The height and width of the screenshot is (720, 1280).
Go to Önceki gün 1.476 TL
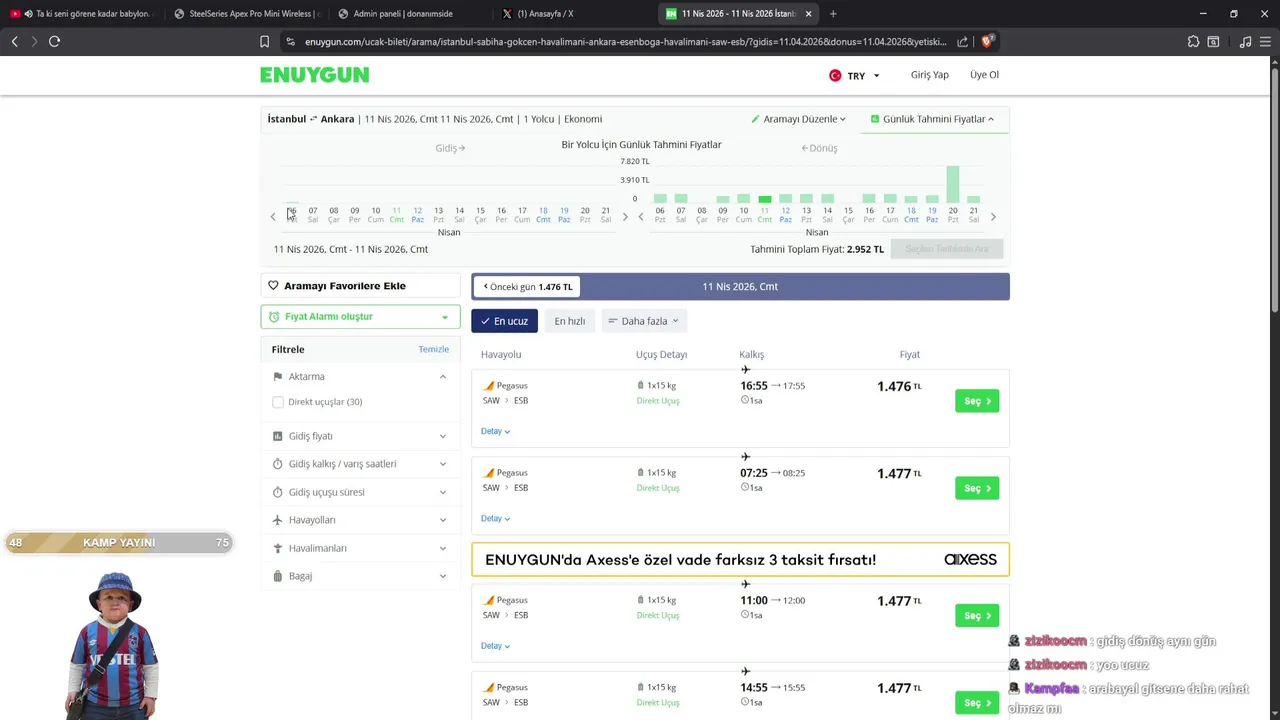click(x=527, y=287)
